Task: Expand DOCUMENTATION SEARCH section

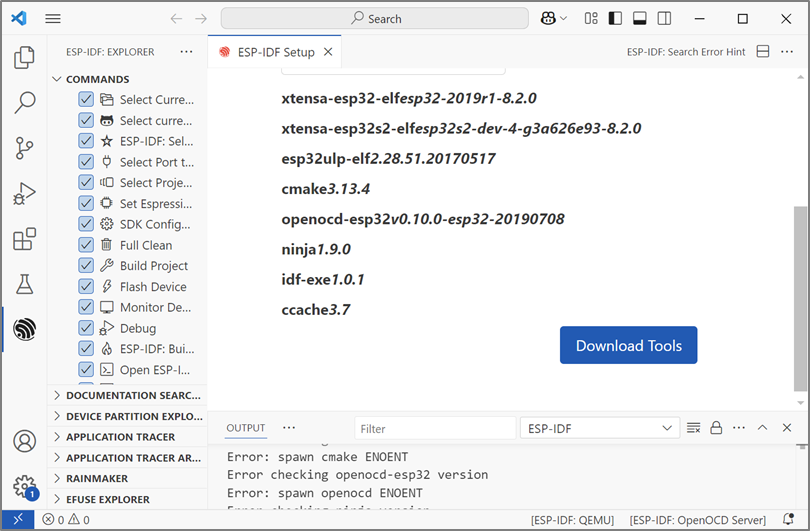Action: click(127, 395)
